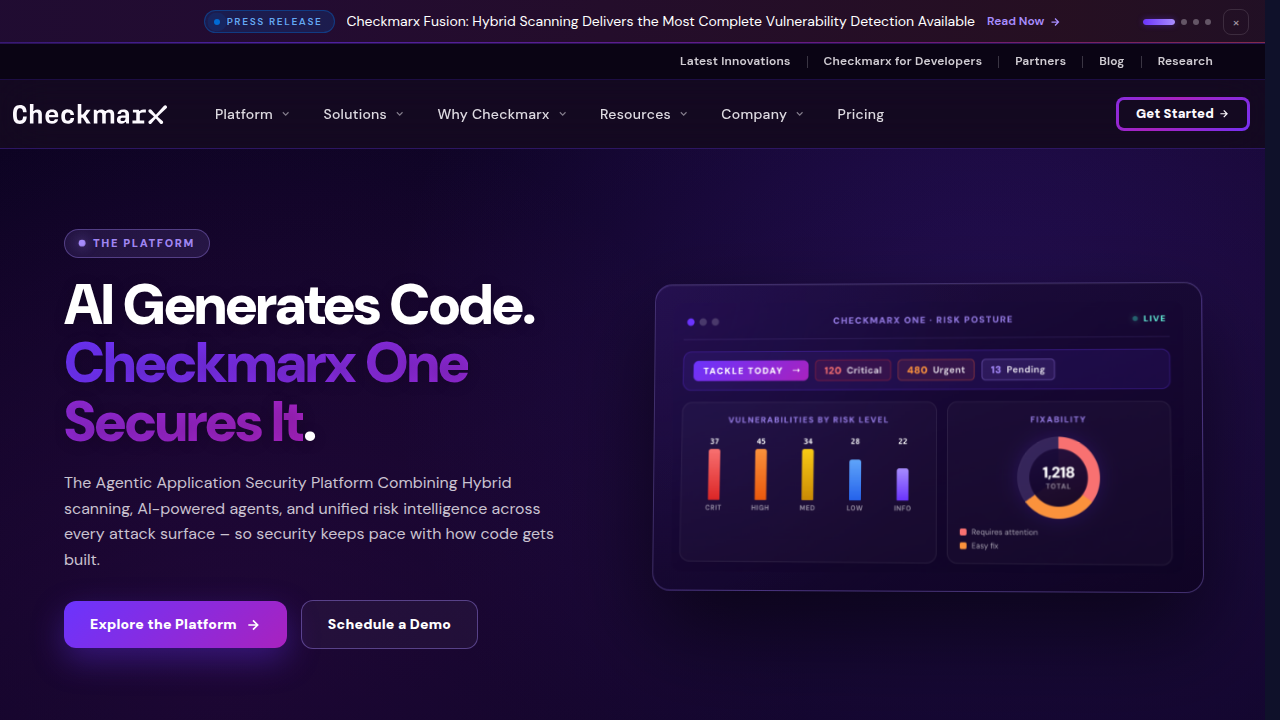The width and height of the screenshot is (1280, 720).
Task: Click Schedule a Demo button
Action: (x=389, y=624)
